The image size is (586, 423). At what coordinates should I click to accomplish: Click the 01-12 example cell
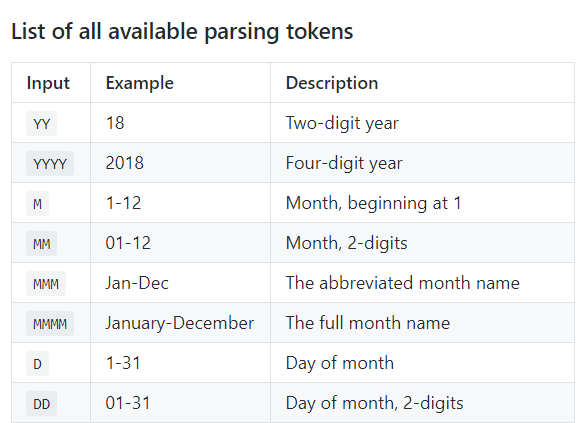click(x=180, y=243)
